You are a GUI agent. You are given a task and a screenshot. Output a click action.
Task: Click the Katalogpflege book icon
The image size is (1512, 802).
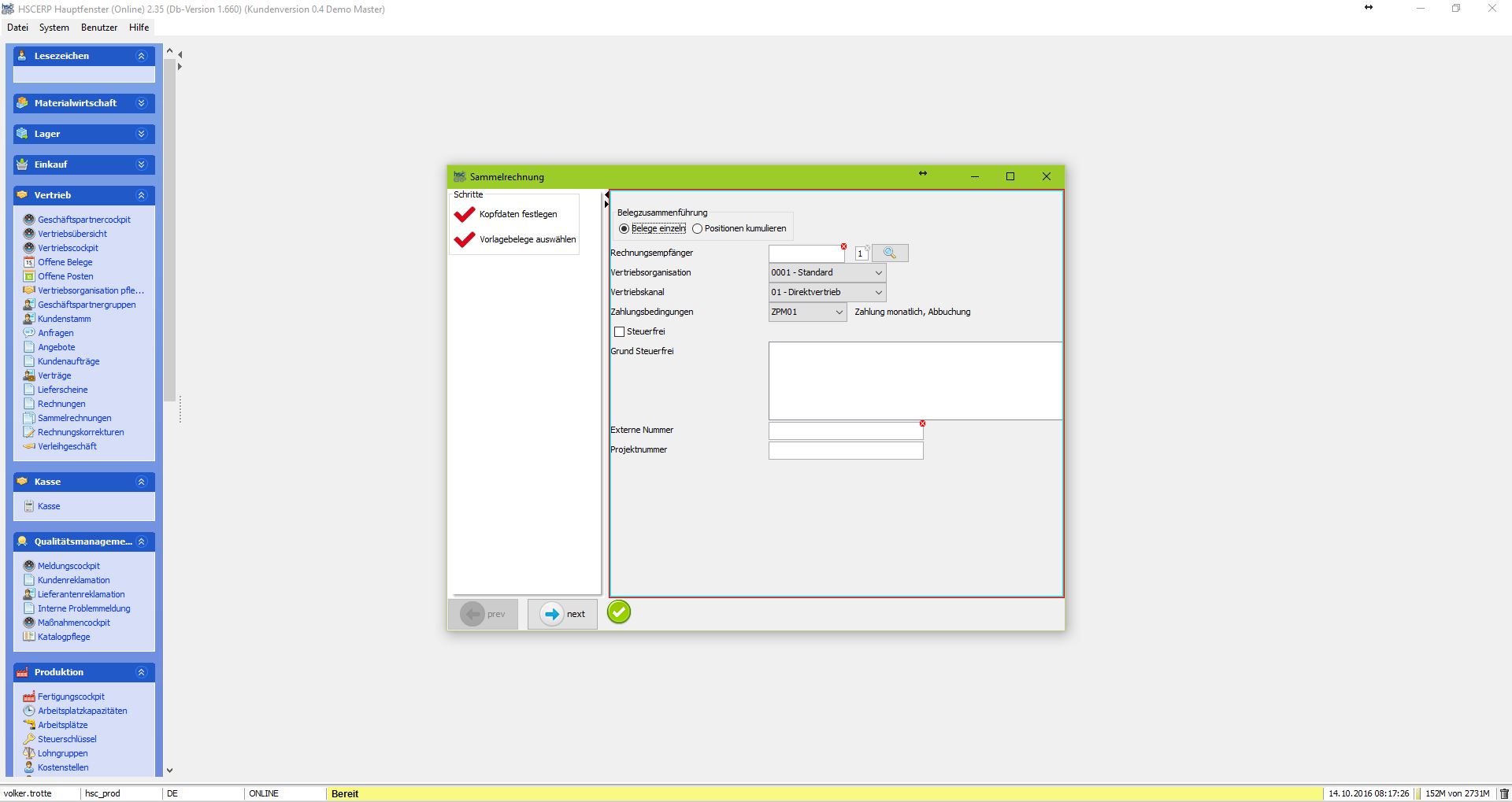pos(29,637)
